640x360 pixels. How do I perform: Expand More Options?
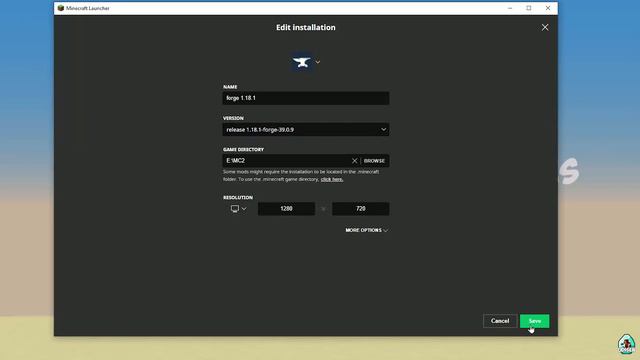tap(367, 230)
